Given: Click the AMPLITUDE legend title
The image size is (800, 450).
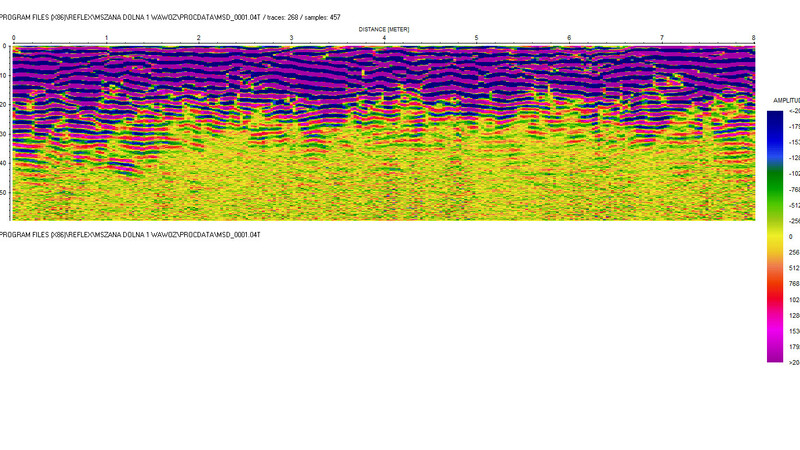Looking at the screenshot, I should tap(786, 101).
